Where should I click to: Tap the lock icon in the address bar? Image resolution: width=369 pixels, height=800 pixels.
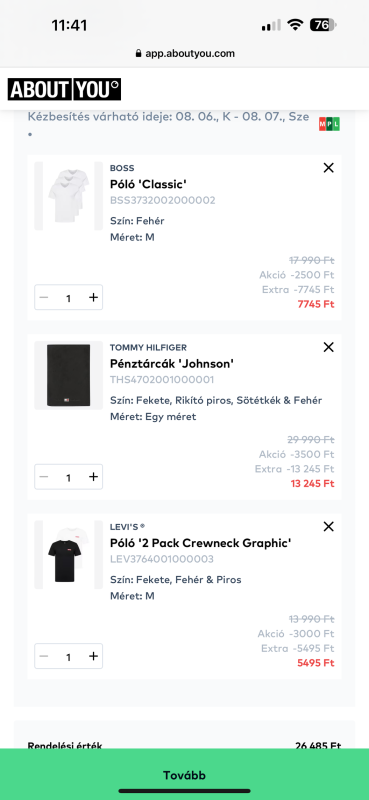pyautogui.click(x=138, y=53)
